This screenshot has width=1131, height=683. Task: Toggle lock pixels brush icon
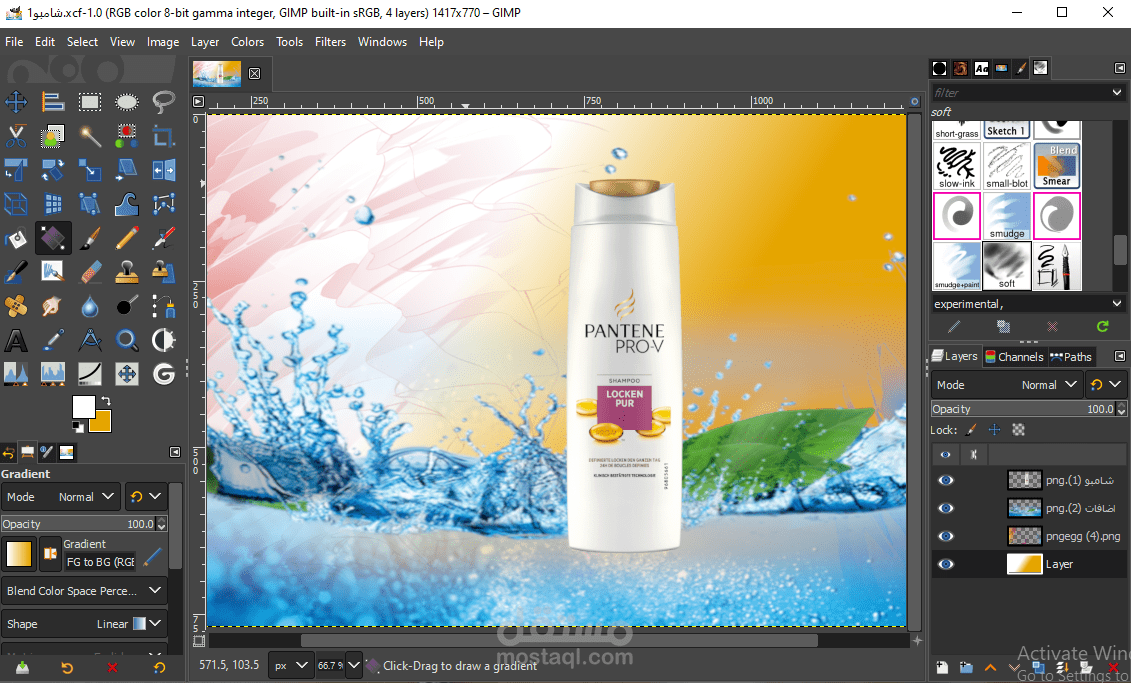click(x=972, y=430)
